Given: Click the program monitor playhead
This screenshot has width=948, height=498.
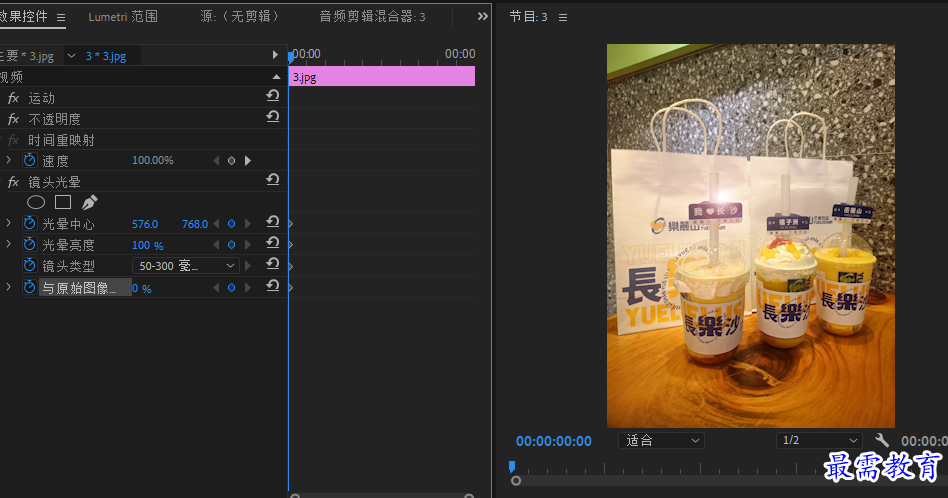Looking at the screenshot, I should tap(511, 466).
